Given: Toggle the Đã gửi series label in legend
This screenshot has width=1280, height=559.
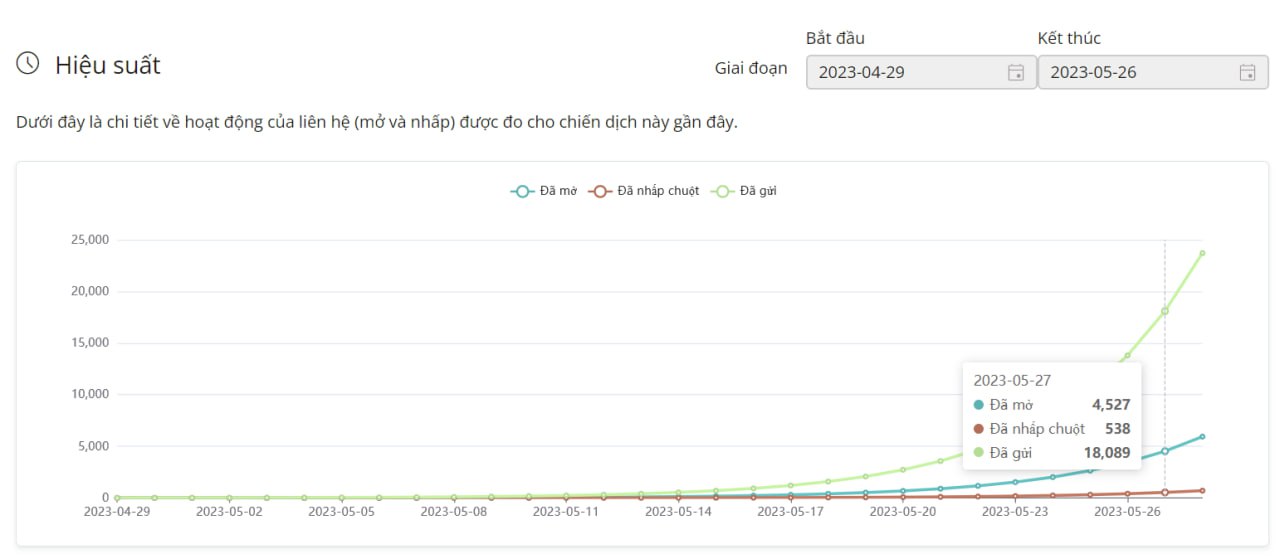Looking at the screenshot, I should (x=758, y=191).
